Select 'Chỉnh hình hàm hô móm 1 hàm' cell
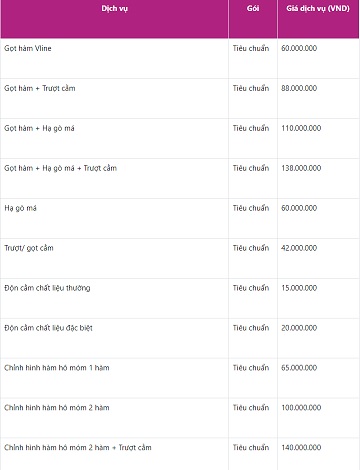Image resolution: width=360 pixels, height=470 pixels. 114,378
